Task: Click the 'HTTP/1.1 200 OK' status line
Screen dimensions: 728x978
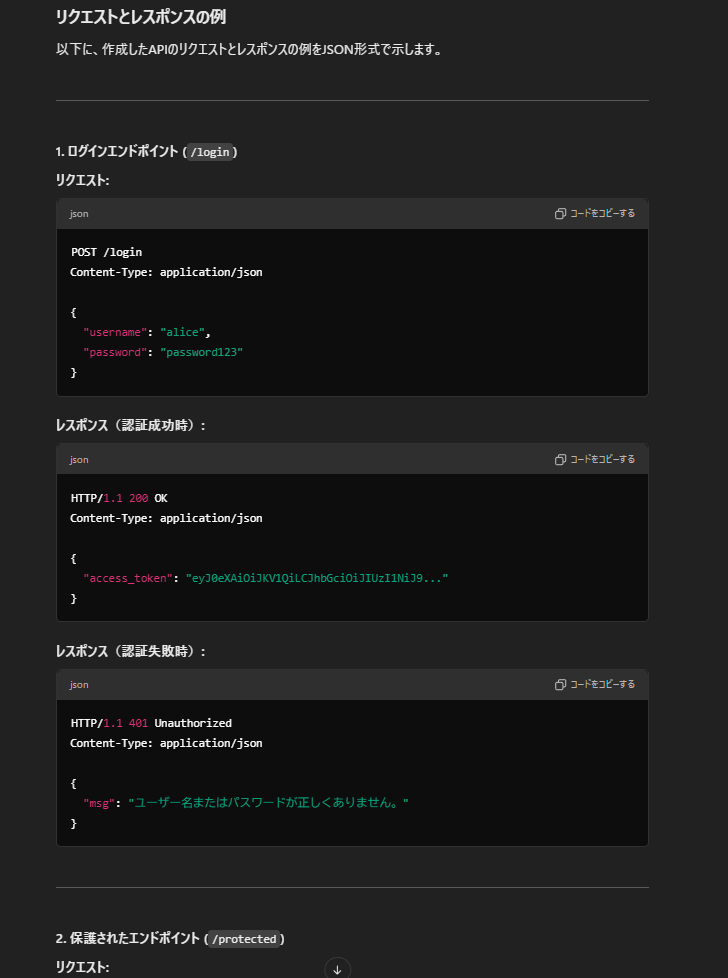Action: 118,498
